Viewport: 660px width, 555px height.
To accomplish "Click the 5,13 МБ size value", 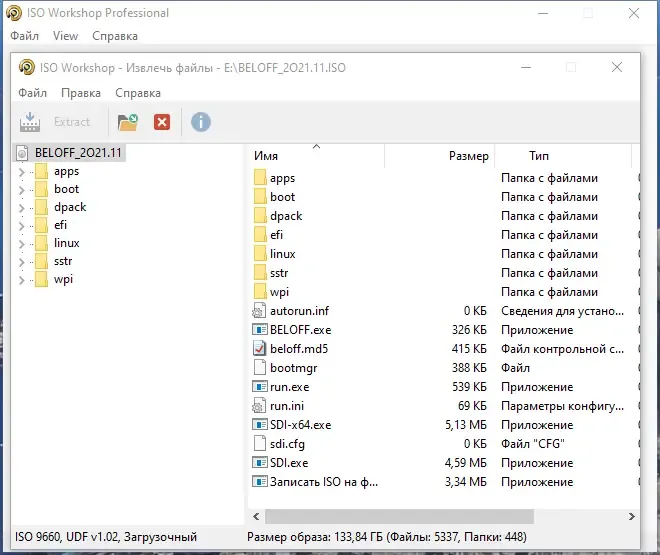I will coord(466,425).
